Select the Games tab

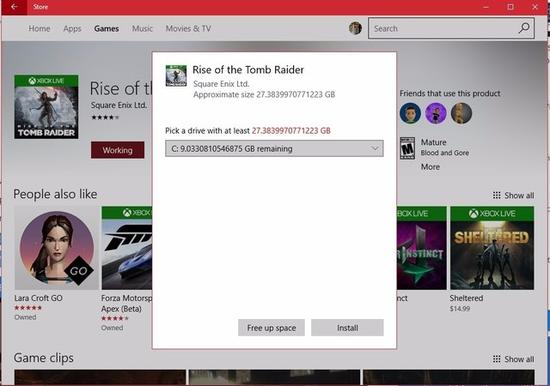coord(106,28)
